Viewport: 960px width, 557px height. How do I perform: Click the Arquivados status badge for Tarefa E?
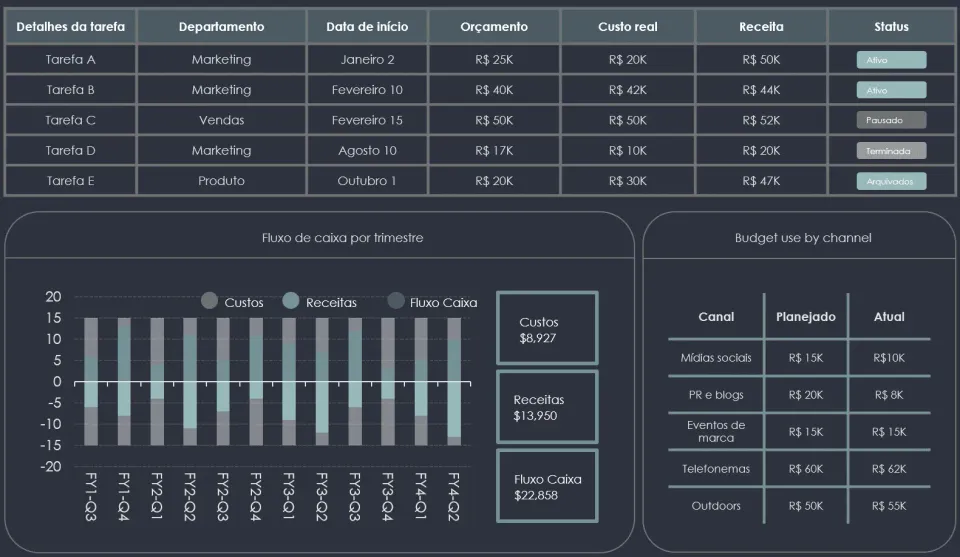pos(891,181)
